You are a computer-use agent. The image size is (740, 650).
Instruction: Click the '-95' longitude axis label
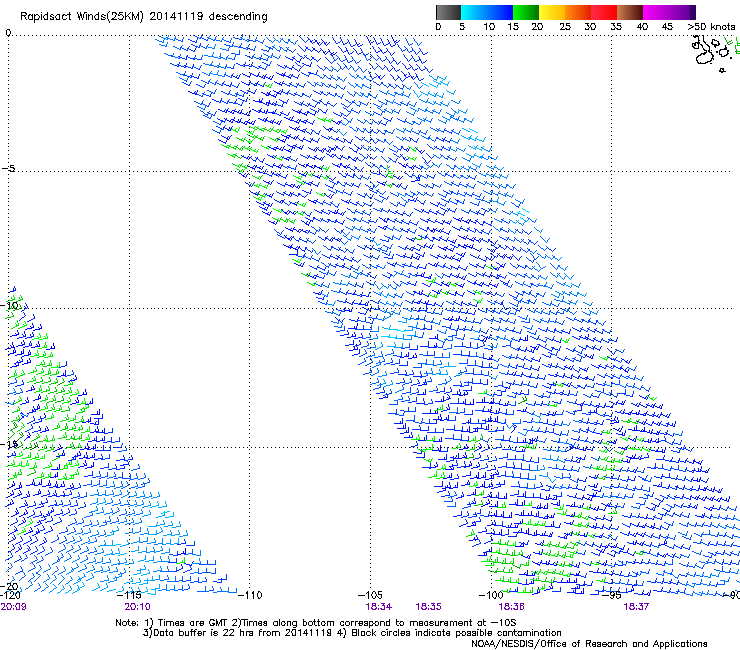tap(612, 595)
